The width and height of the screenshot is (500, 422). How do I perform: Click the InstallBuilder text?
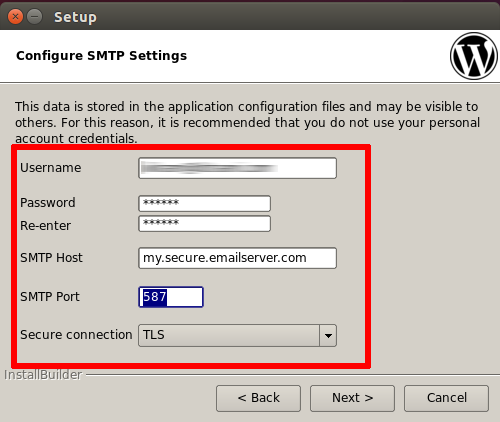coord(43,375)
